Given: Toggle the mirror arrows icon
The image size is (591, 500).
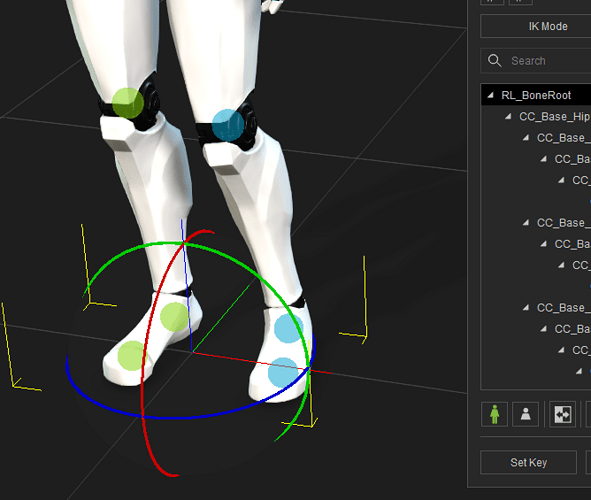Looking at the screenshot, I should 562,414.
